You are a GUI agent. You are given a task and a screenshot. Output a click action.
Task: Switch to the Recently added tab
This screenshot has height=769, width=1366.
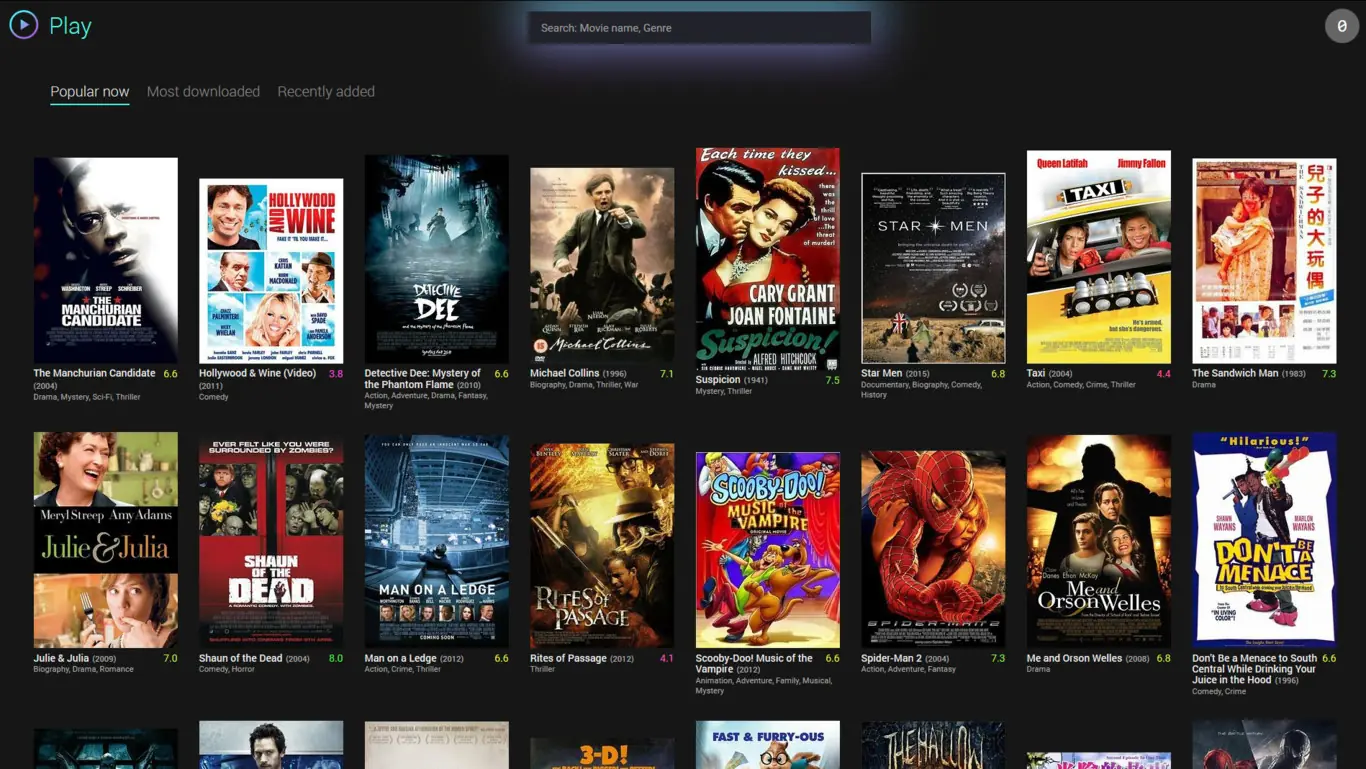point(326,91)
